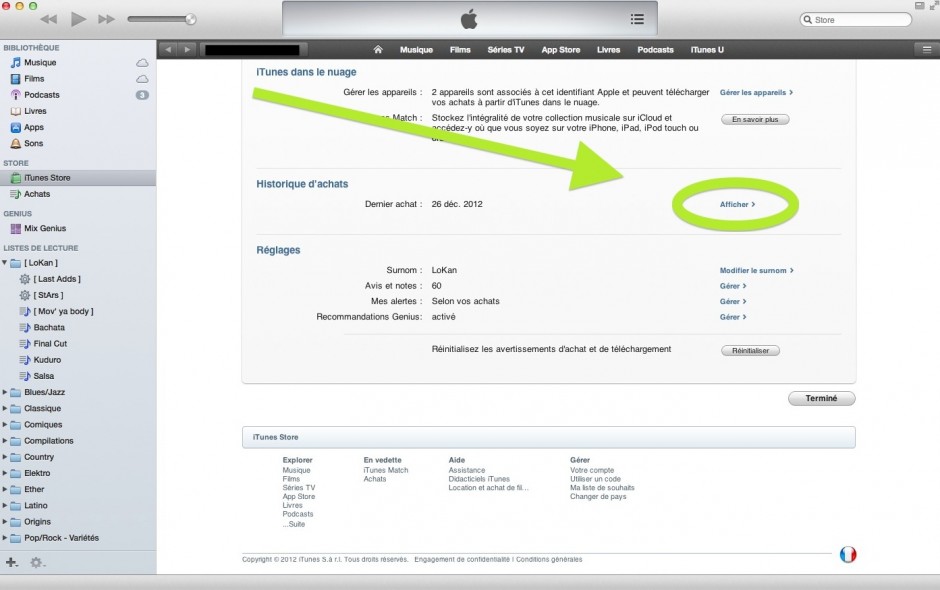
Task: Go back with the store back arrow
Action: (x=168, y=50)
